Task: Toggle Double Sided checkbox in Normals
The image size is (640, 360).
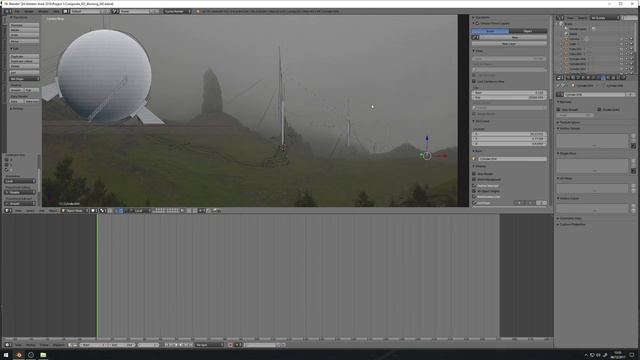Action: (x=599, y=109)
